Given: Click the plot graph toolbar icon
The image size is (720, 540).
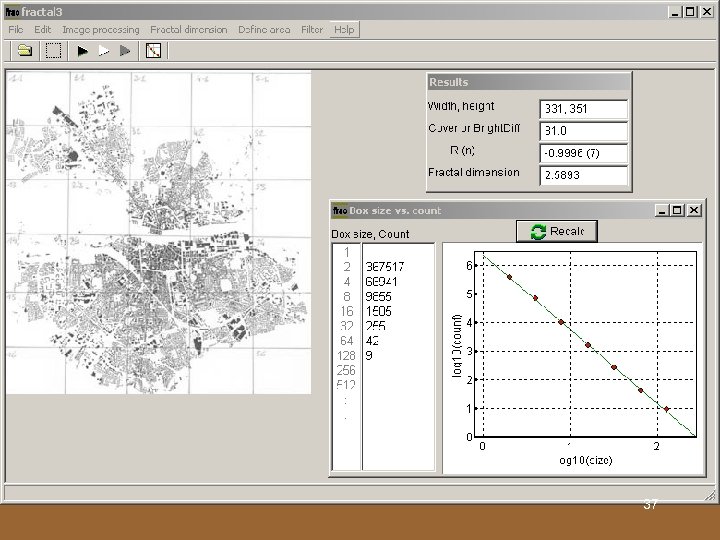Looking at the screenshot, I should (155, 49).
